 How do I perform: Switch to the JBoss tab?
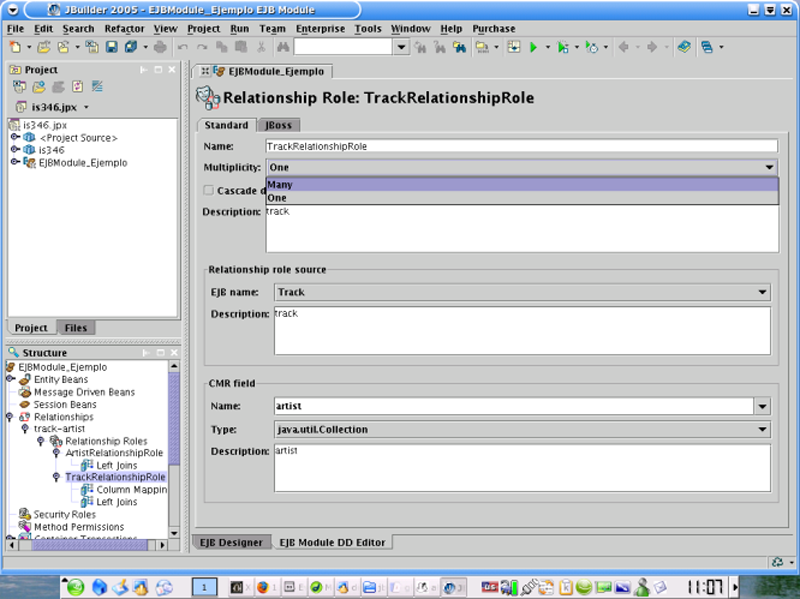pyautogui.click(x=279, y=125)
